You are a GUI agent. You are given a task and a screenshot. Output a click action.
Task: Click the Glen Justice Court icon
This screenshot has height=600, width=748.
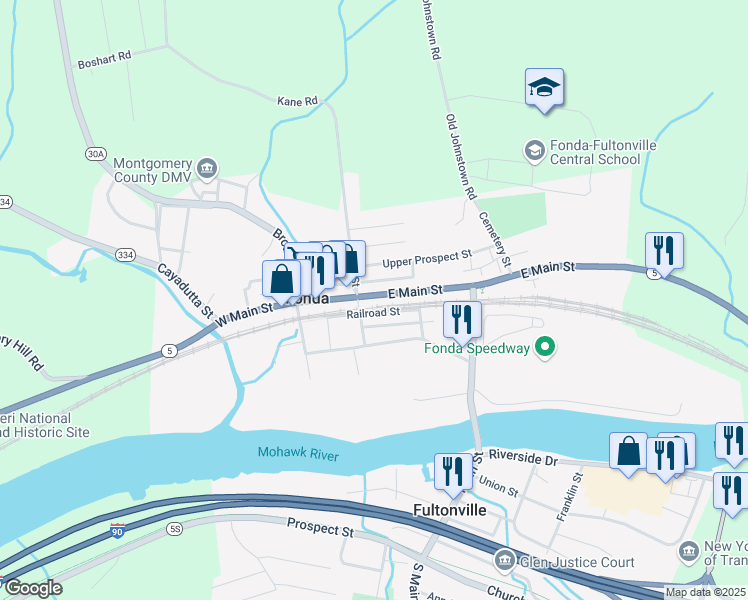click(504, 560)
